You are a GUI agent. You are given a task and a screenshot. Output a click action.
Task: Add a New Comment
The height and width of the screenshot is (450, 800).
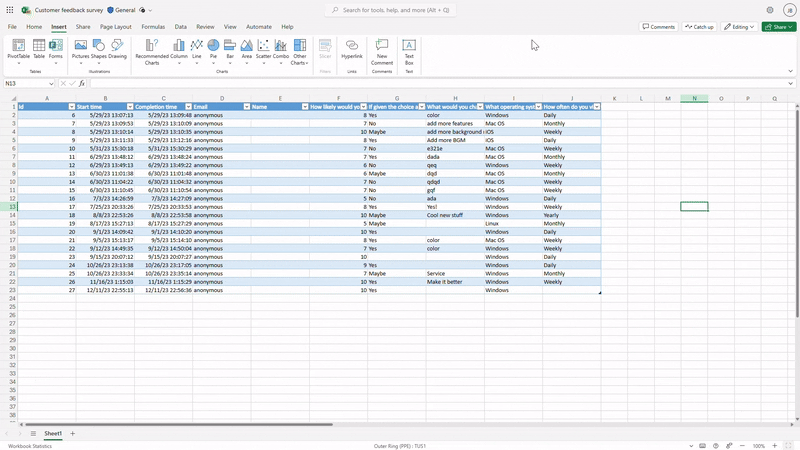(382, 52)
